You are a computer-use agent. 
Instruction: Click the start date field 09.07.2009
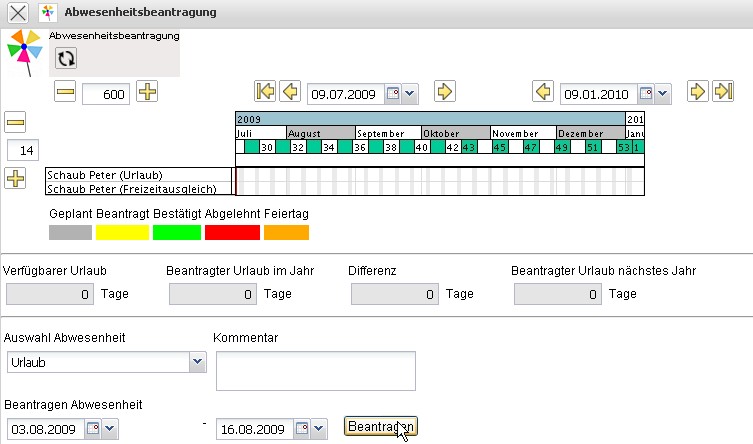(345, 94)
